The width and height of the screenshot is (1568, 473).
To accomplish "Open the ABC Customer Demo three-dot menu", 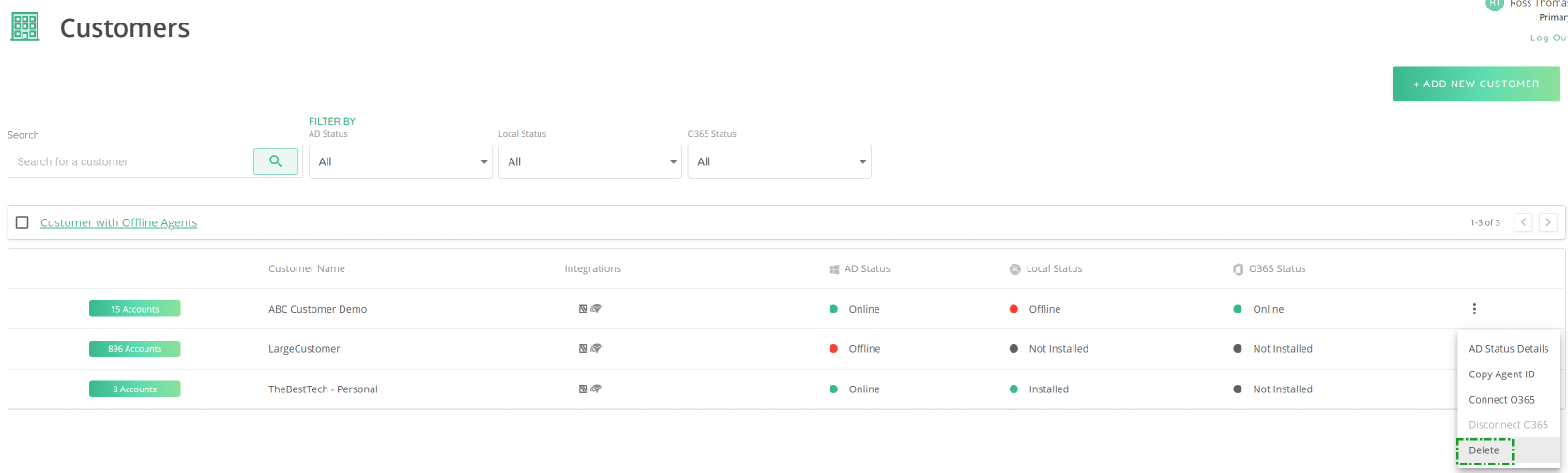I will [1474, 309].
